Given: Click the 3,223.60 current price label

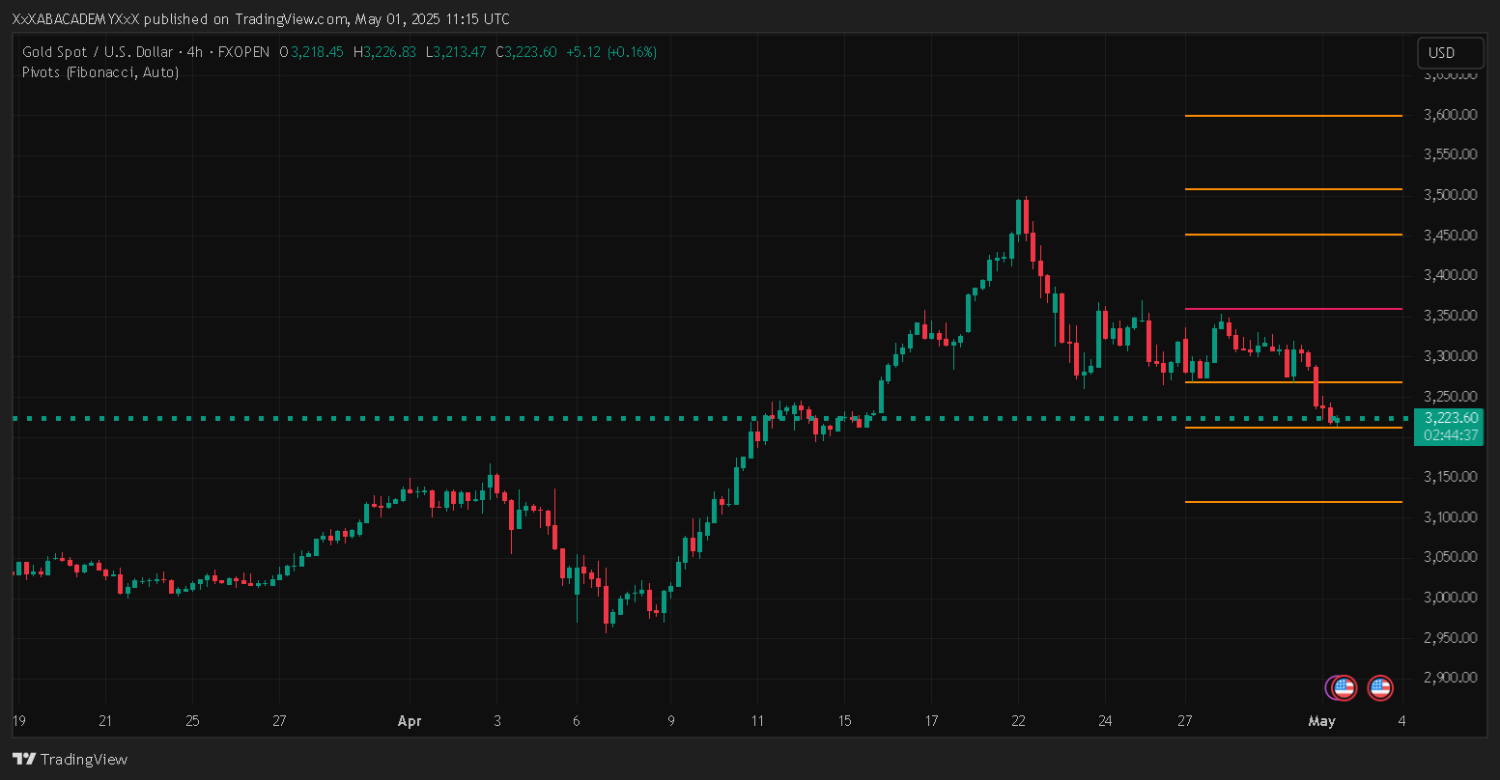Looking at the screenshot, I should coord(1450,418).
